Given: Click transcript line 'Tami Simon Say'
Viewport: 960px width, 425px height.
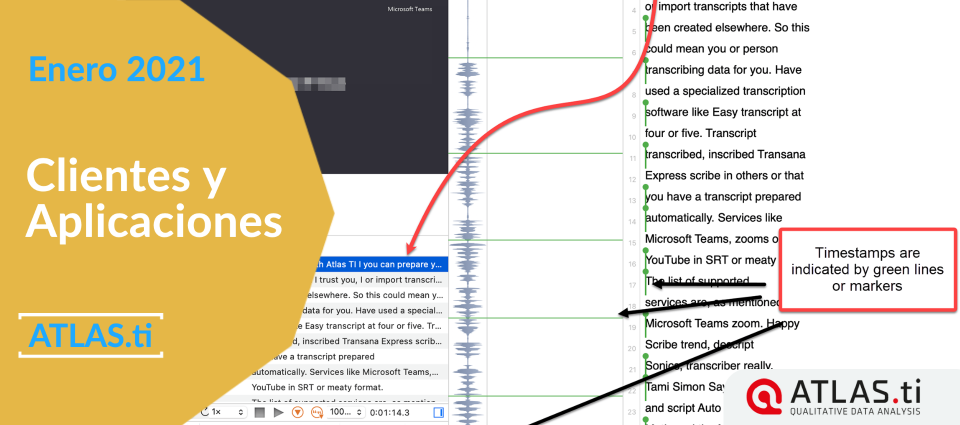Looking at the screenshot, I should pyautogui.click(x=686, y=386).
